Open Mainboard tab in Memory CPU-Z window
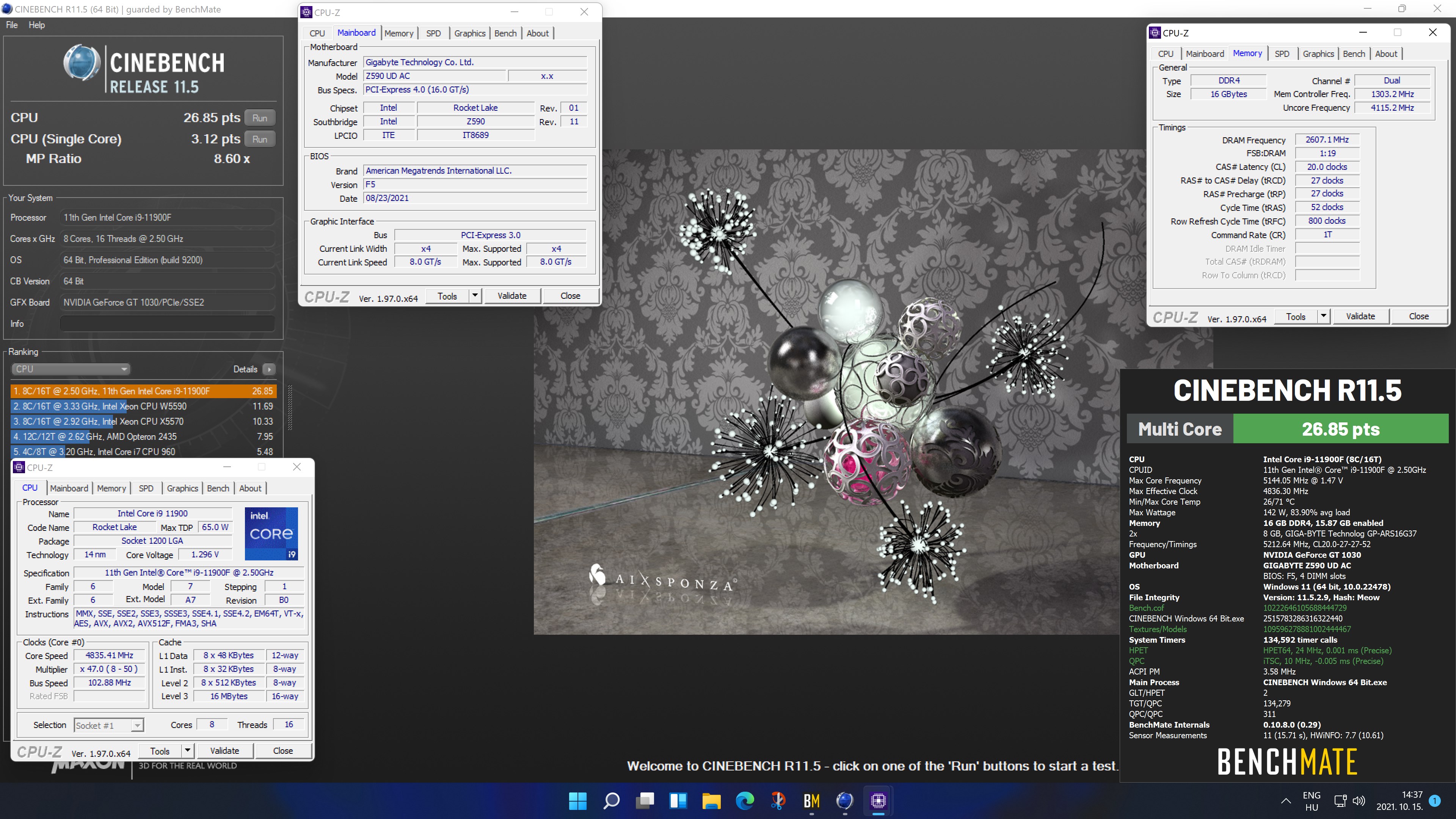This screenshot has width=1456, height=819. (x=1205, y=54)
